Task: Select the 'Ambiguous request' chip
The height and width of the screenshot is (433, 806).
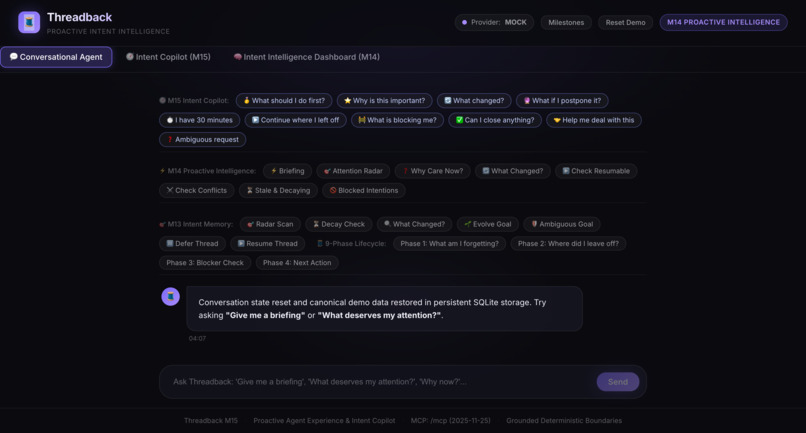Action: point(203,139)
